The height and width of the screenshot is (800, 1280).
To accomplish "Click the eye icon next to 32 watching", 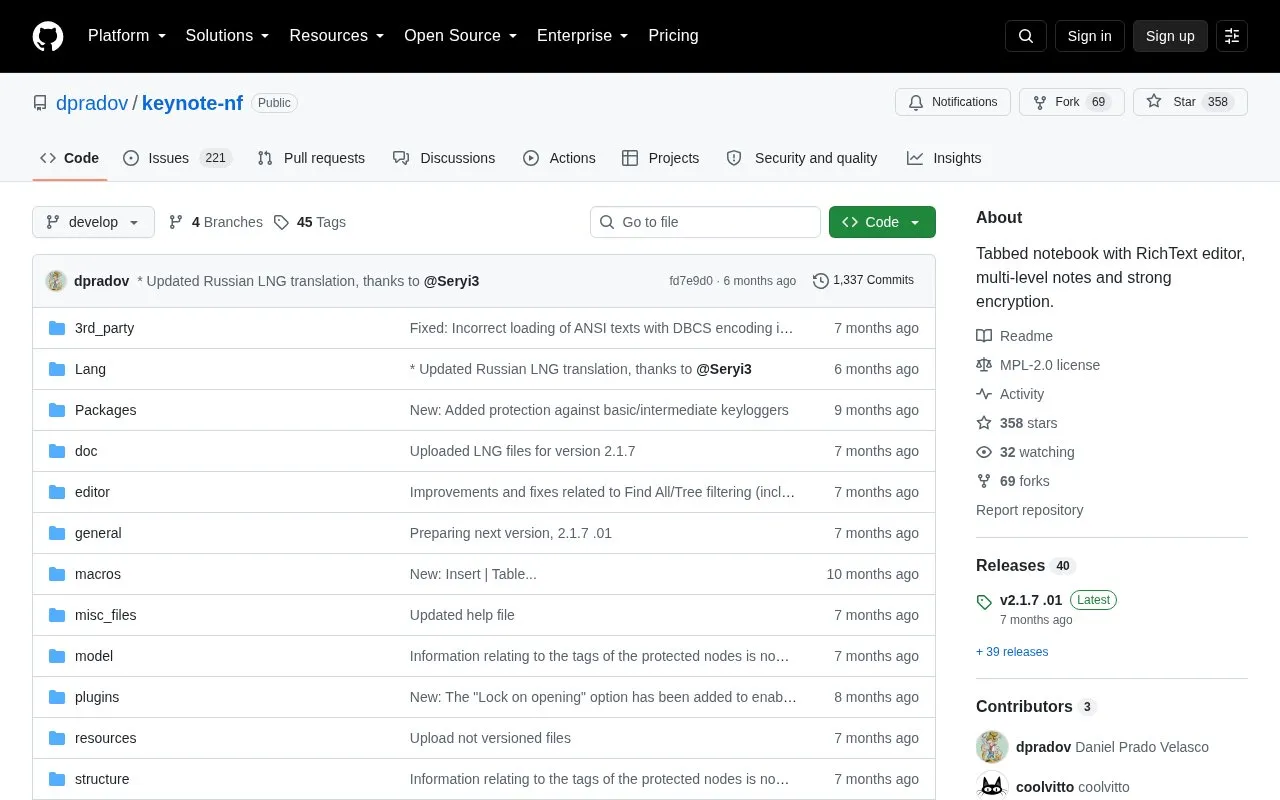I will pyautogui.click(x=984, y=452).
